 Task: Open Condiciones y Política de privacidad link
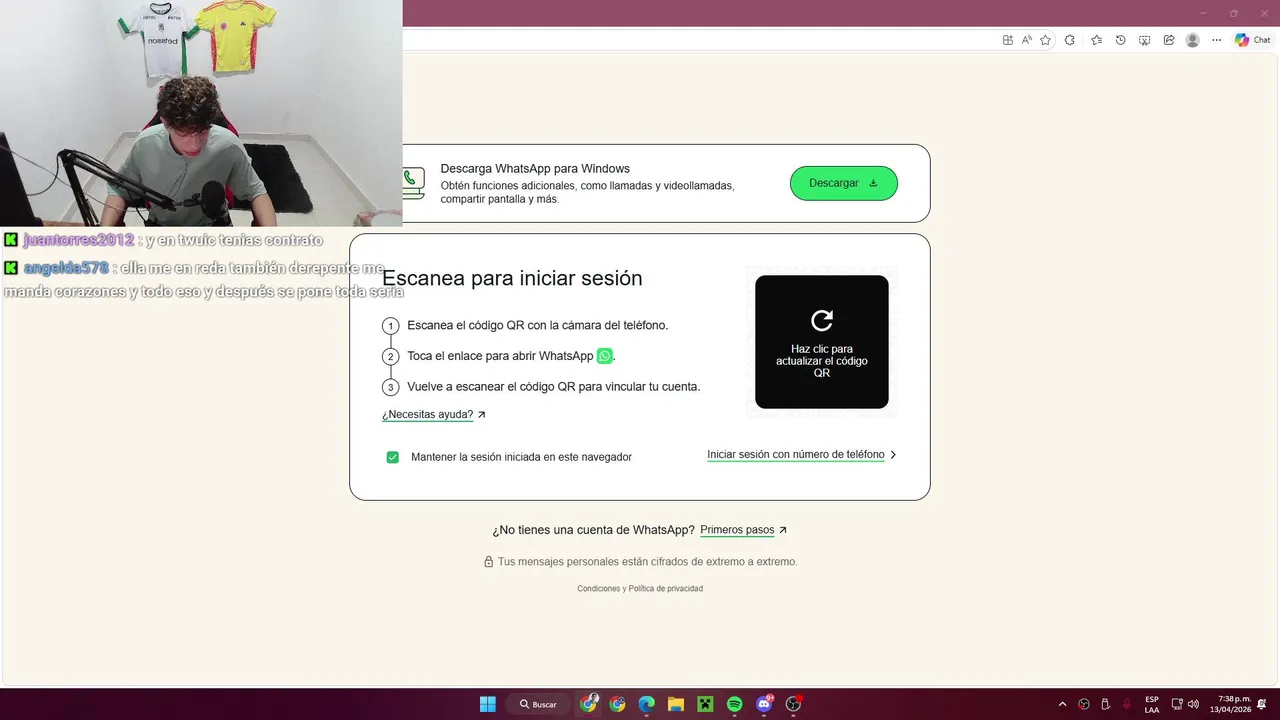[640, 589]
